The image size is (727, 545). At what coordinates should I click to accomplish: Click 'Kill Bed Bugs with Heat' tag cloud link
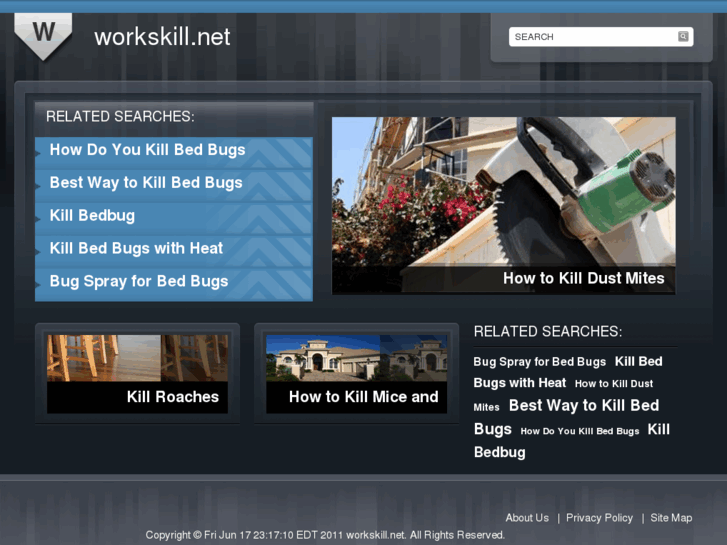(568, 372)
